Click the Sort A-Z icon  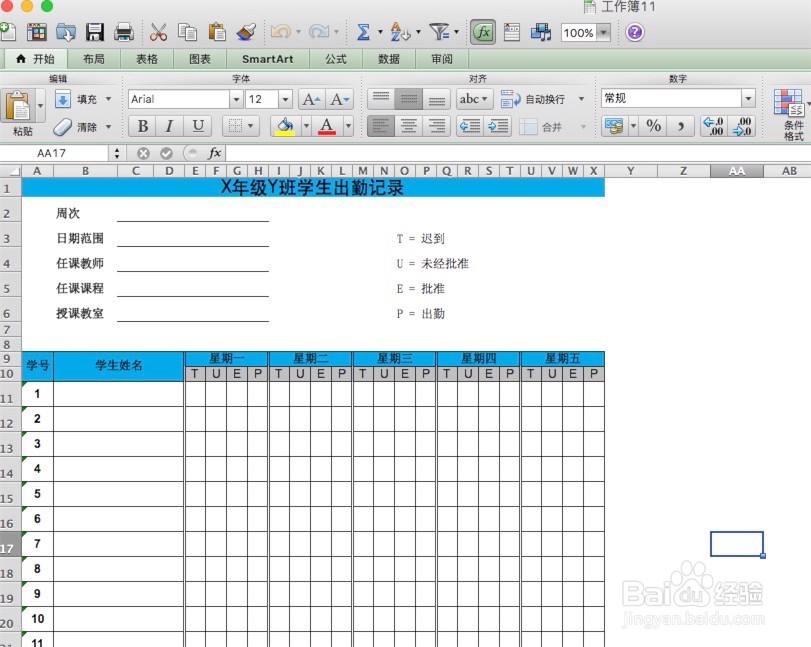click(x=400, y=33)
